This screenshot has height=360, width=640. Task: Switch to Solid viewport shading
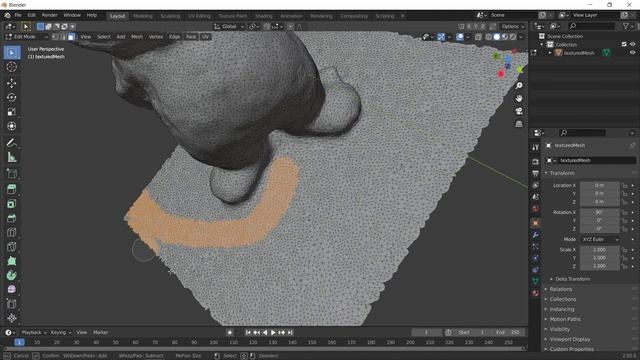tap(496, 37)
